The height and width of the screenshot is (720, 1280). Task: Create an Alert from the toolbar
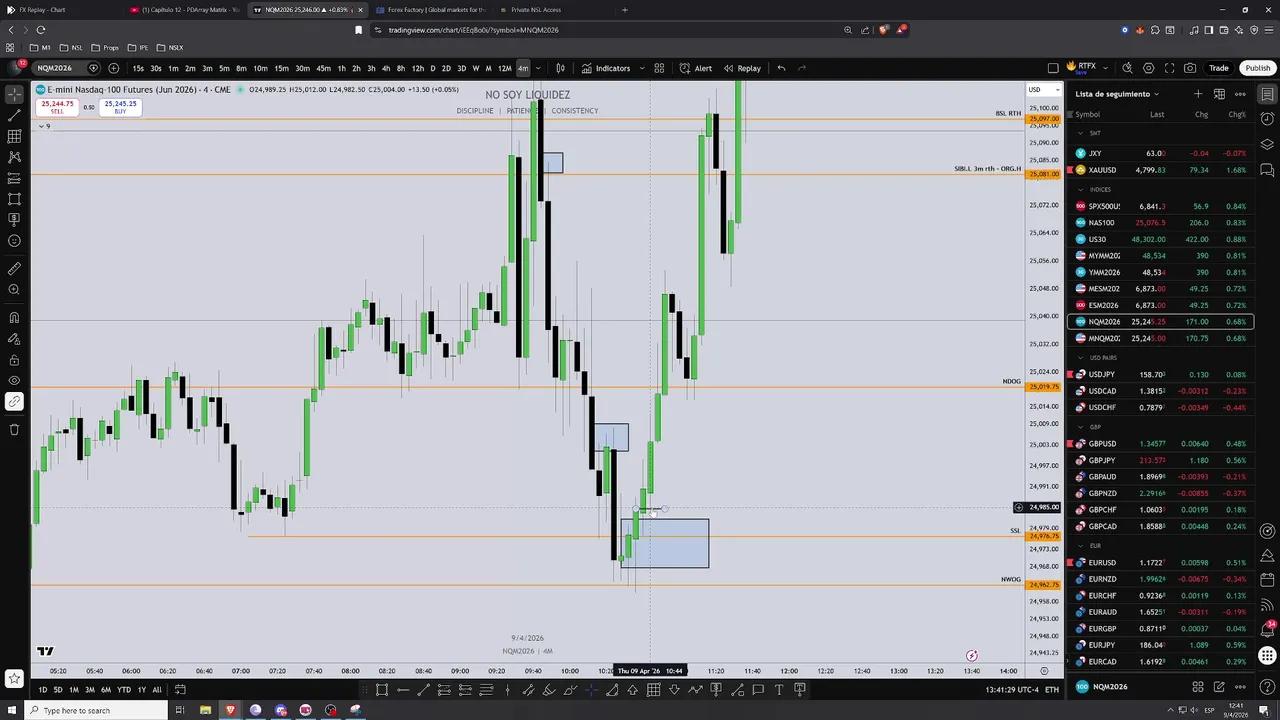pos(696,68)
